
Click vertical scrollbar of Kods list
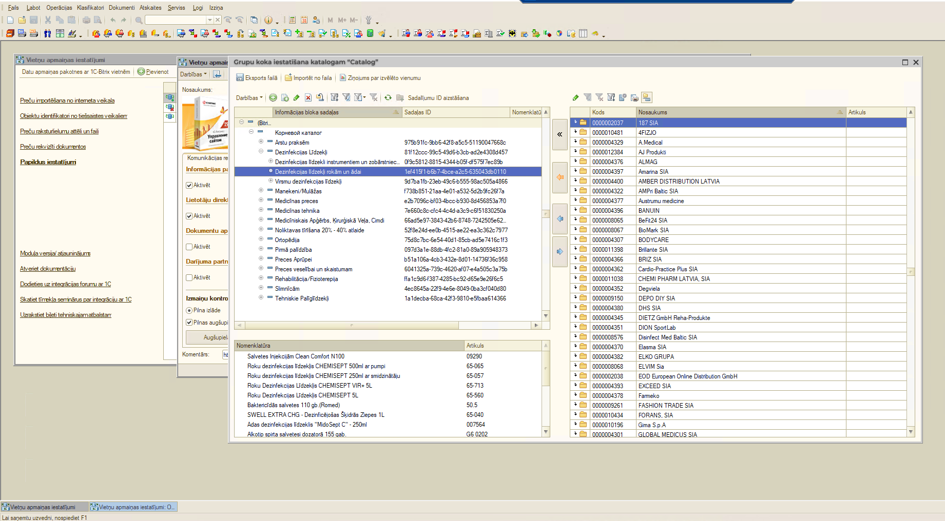[x=911, y=273]
